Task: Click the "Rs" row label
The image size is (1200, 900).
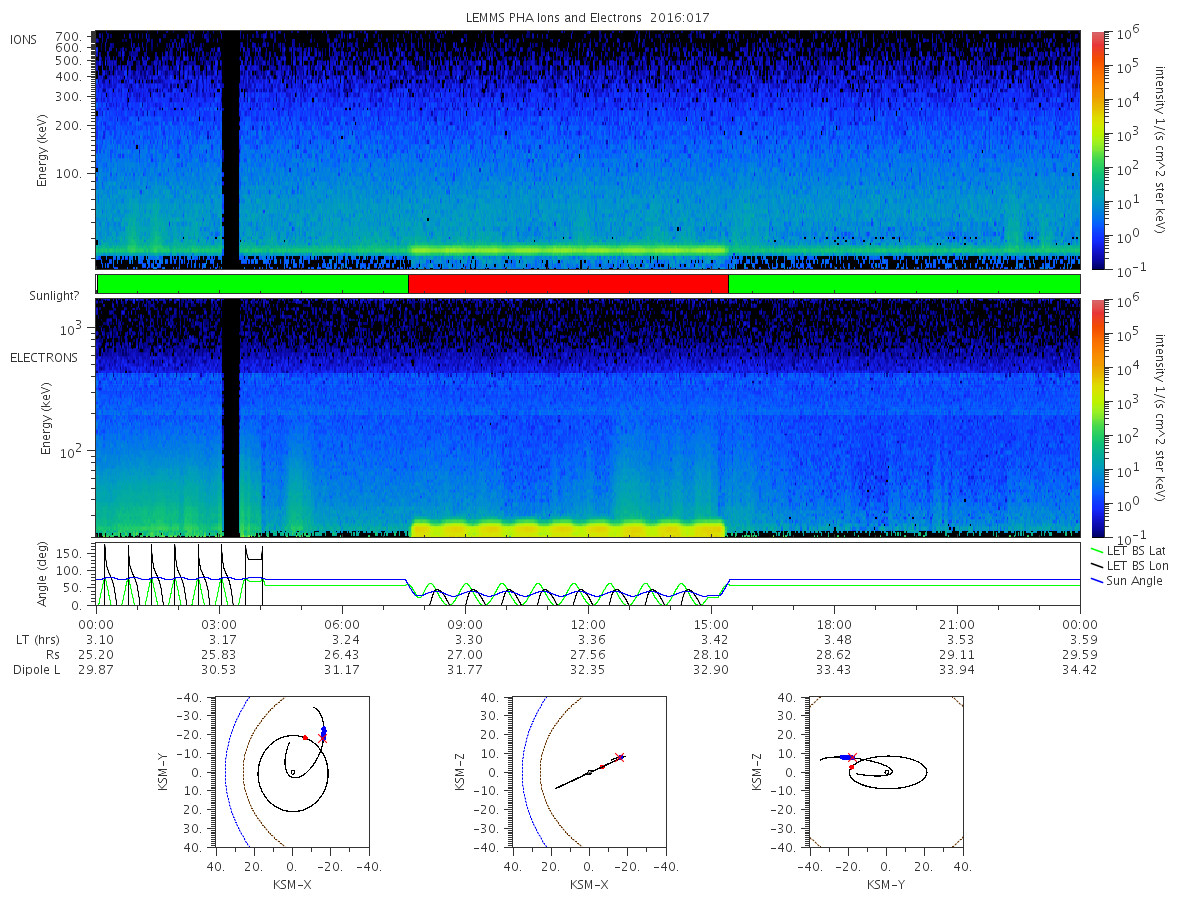Action: (x=52, y=655)
